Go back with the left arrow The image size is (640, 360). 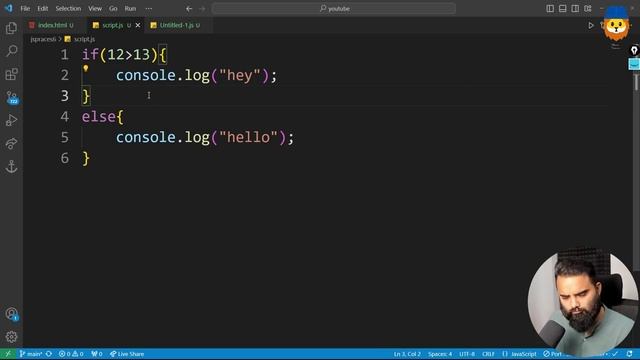click(189, 9)
